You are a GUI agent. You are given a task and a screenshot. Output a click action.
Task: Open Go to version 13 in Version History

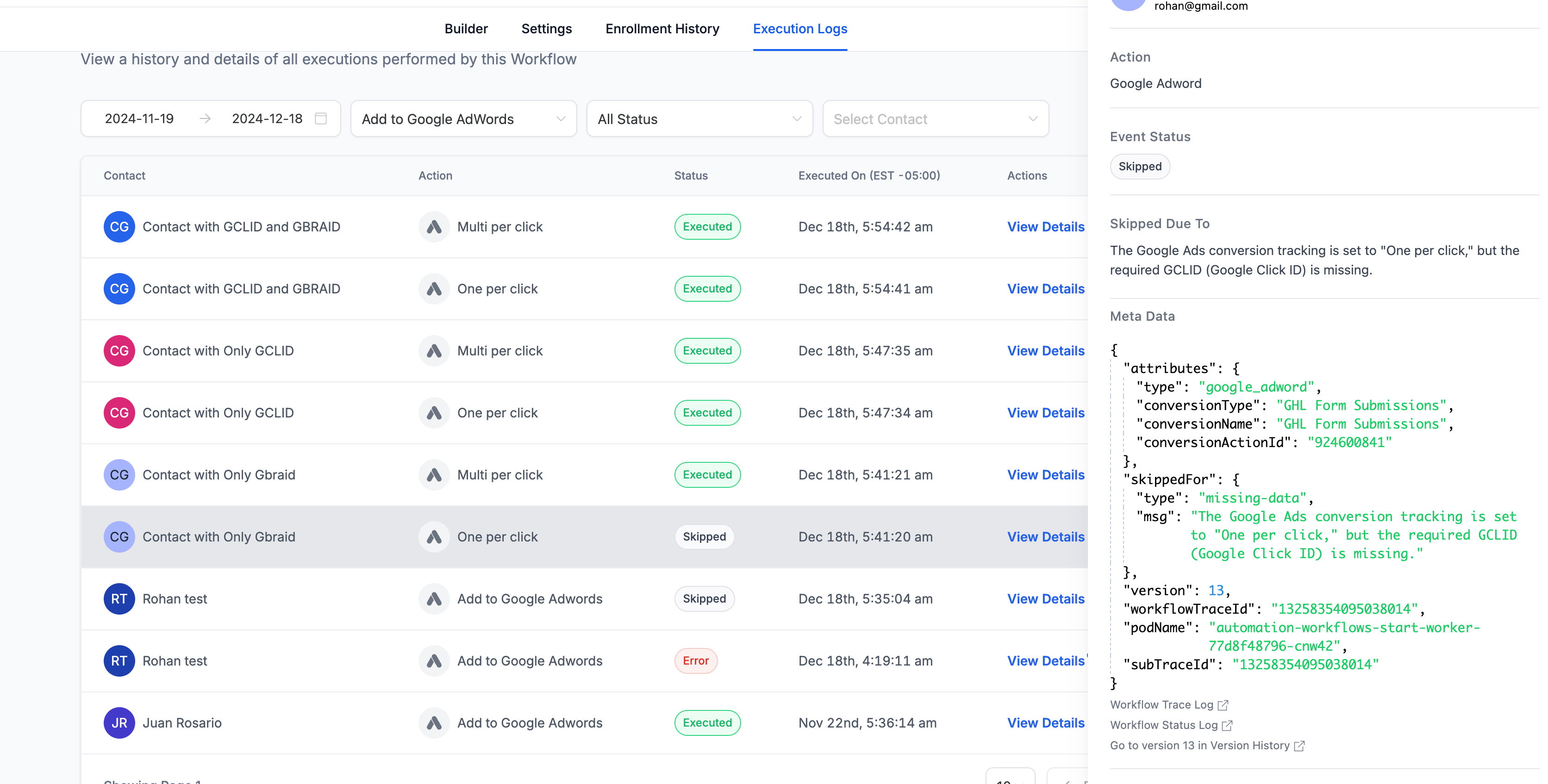click(x=1199, y=746)
